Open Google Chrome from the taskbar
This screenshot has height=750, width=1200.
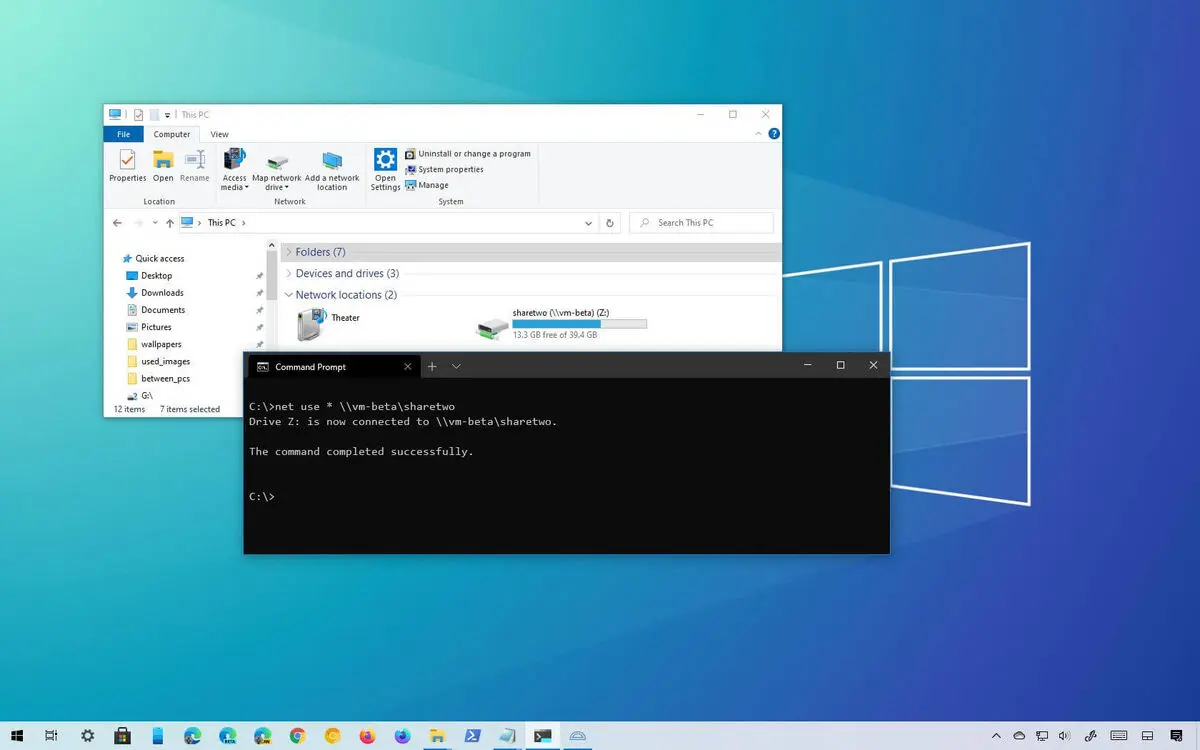click(x=297, y=736)
